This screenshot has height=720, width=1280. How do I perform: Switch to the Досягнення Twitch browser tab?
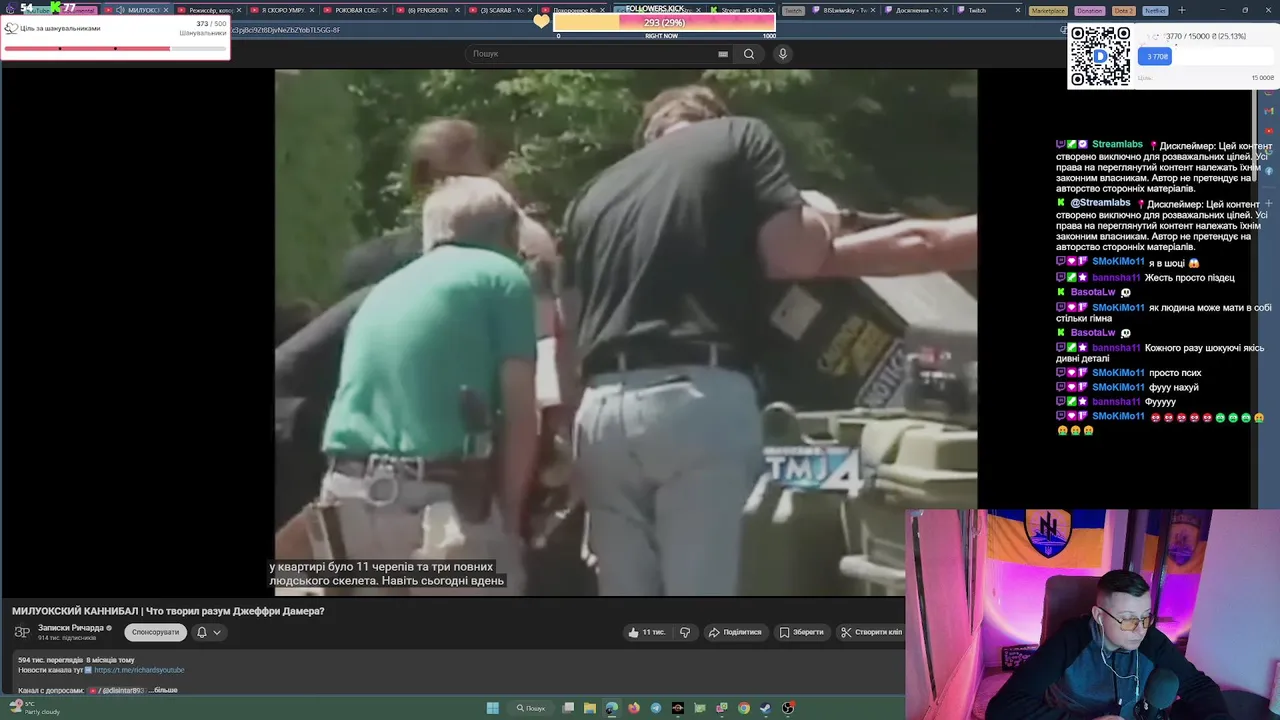916,10
